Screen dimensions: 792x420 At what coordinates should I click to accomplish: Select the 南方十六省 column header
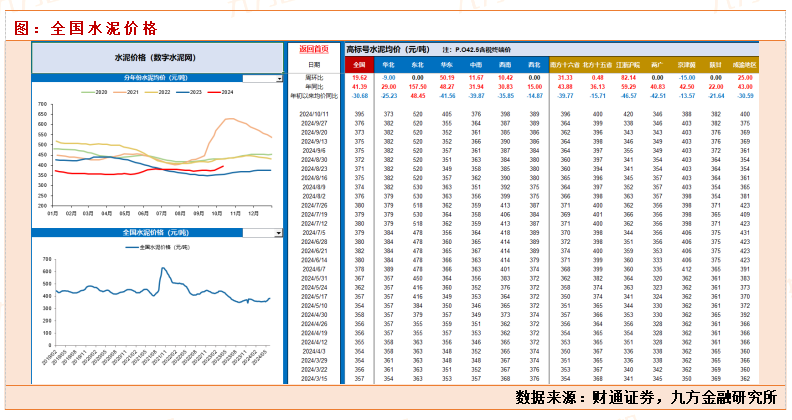click(565, 65)
